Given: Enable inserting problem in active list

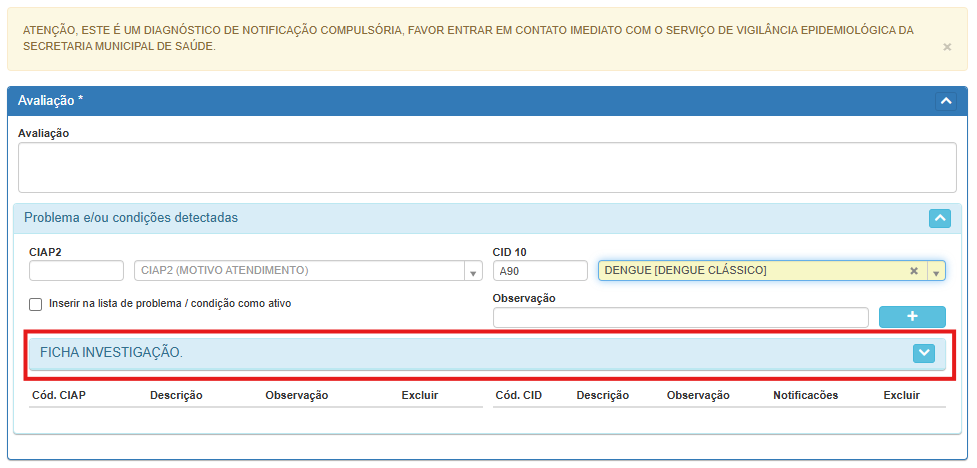Looking at the screenshot, I should pos(36,304).
